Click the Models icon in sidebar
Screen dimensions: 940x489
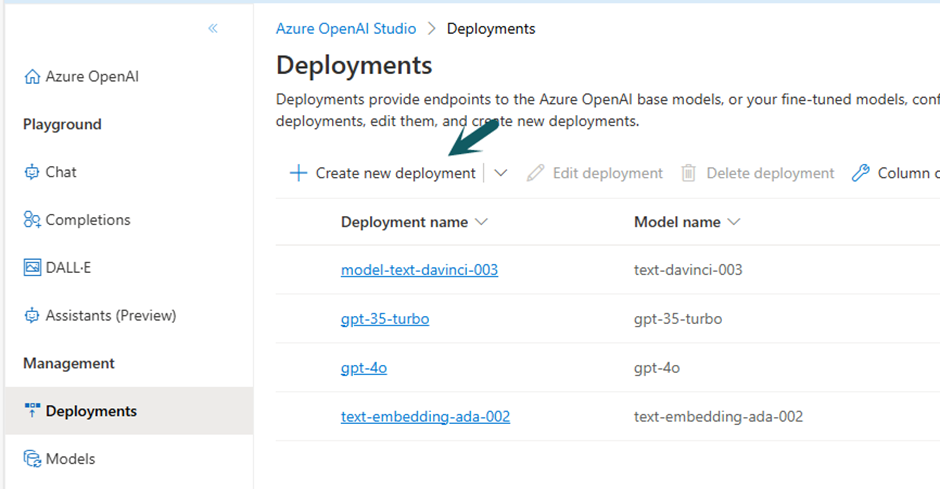click(x=32, y=459)
